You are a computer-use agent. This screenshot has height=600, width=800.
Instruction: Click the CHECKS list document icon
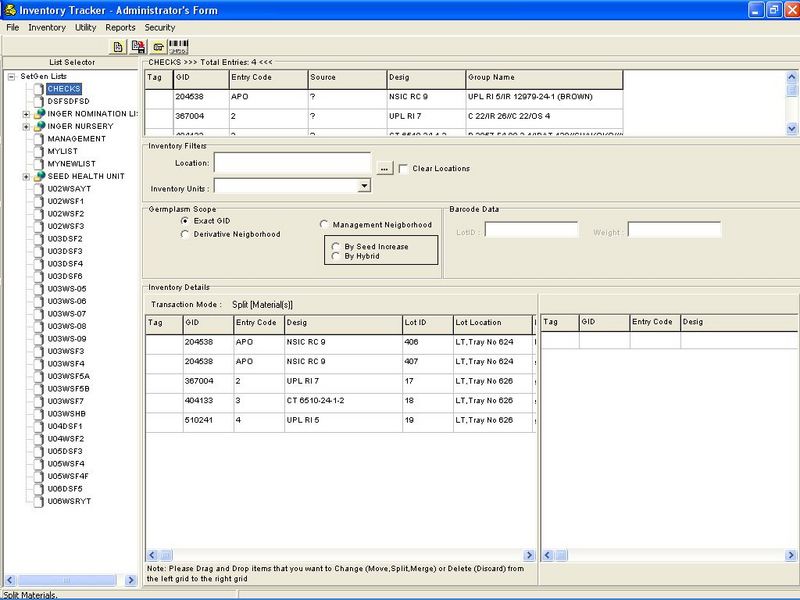(x=39, y=89)
